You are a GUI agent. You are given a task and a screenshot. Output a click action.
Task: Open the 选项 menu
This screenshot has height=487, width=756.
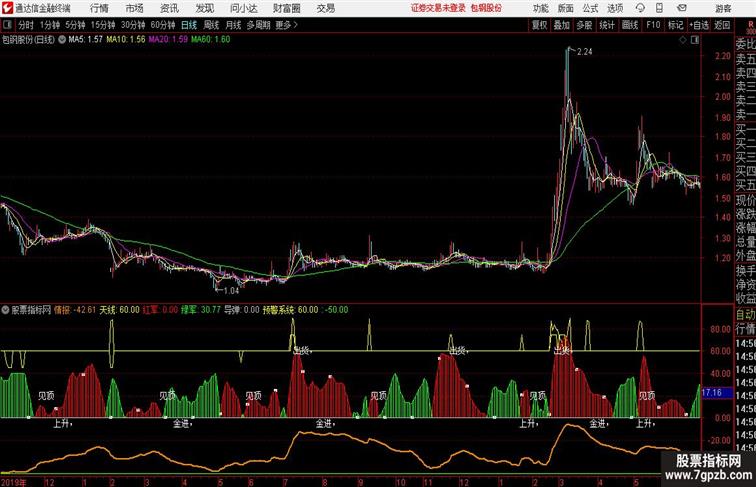coord(615,8)
